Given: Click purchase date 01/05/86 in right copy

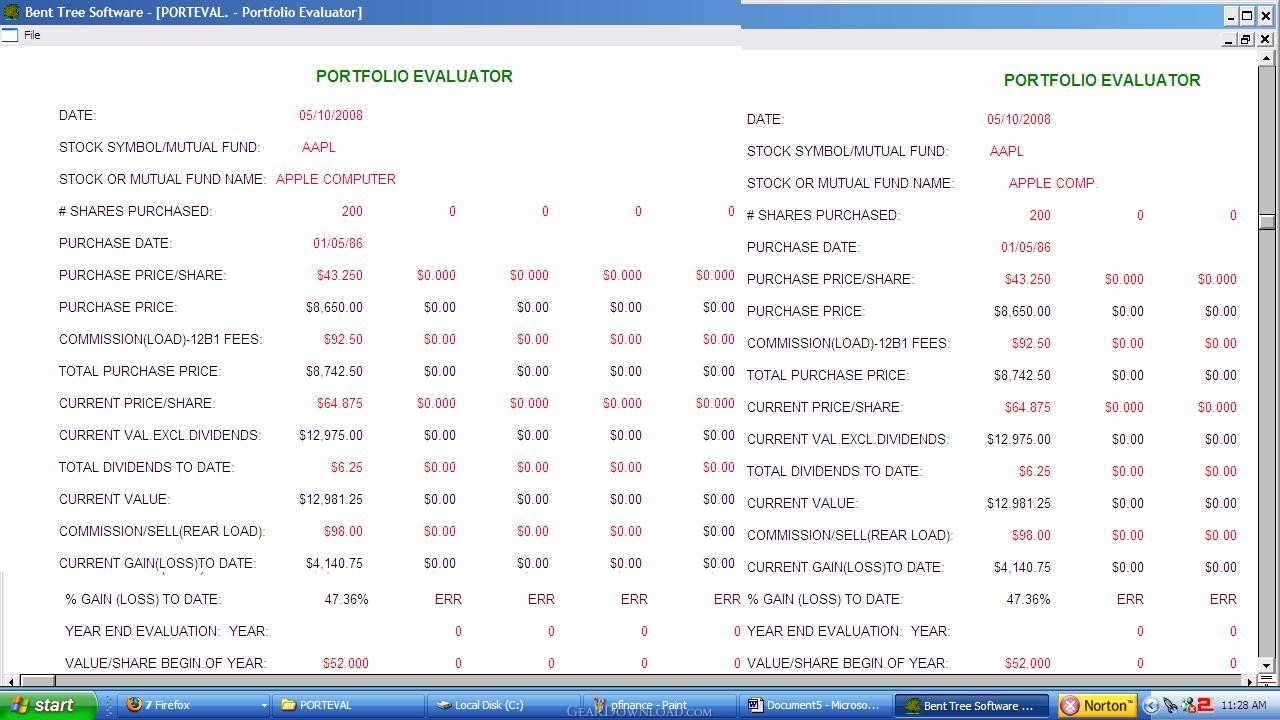Looking at the screenshot, I should click(x=1026, y=247).
